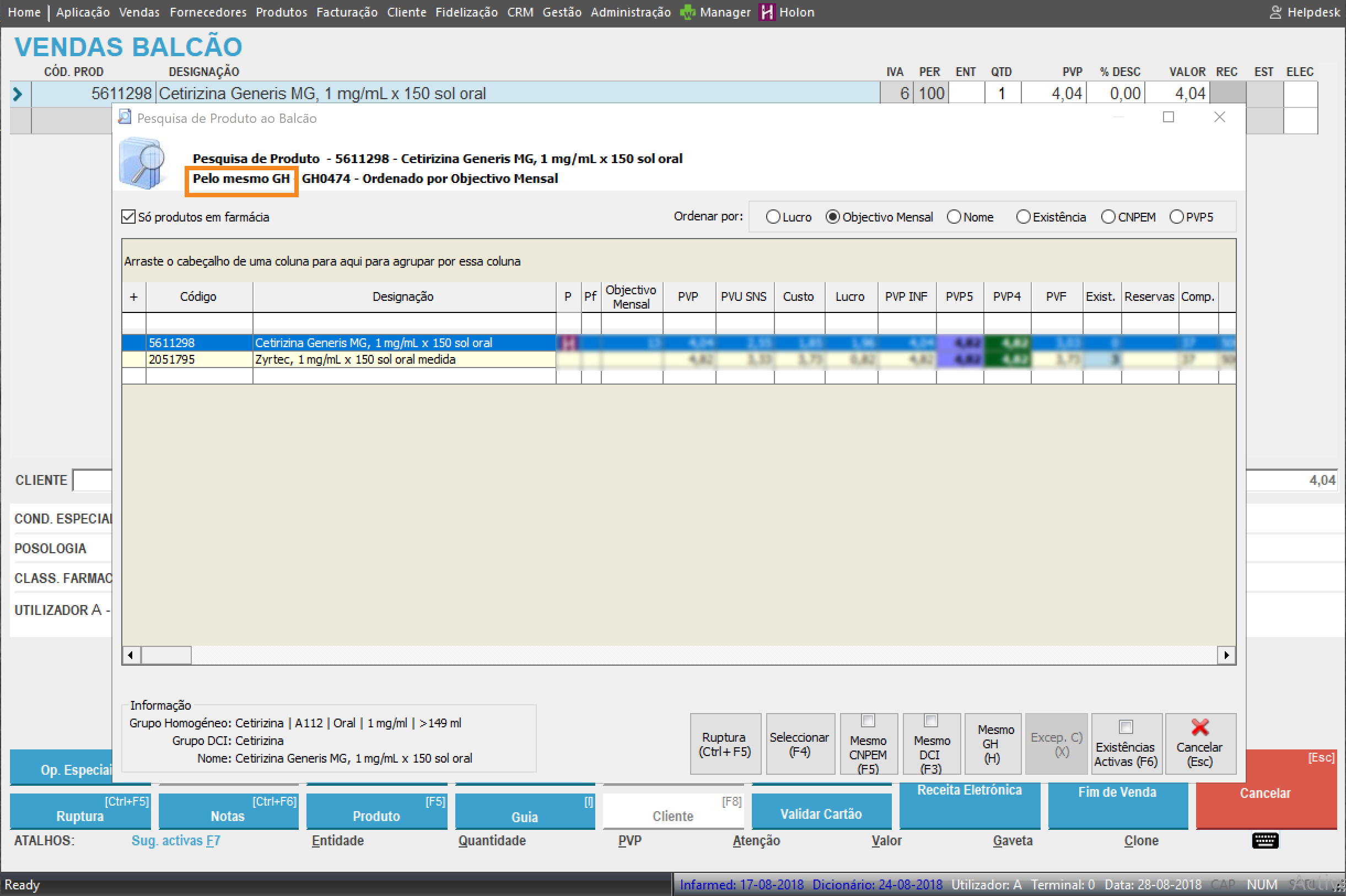The width and height of the screenshot is (1346, 896).
Task: Select the Zyrtec 1 mg/mL product row
Action: (x=354, y=359)
